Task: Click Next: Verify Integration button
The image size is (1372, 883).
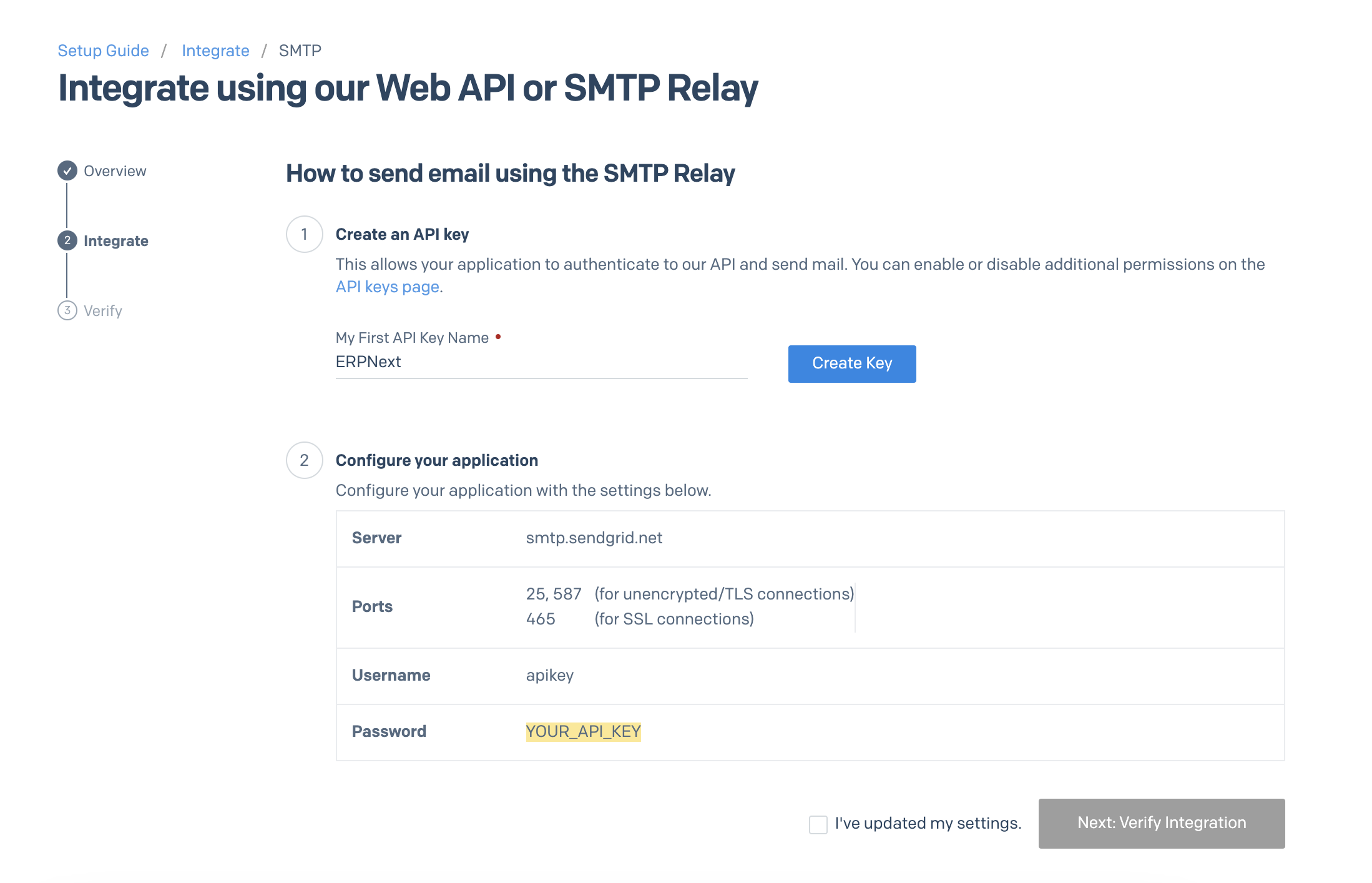Action: pos(1161,823)
